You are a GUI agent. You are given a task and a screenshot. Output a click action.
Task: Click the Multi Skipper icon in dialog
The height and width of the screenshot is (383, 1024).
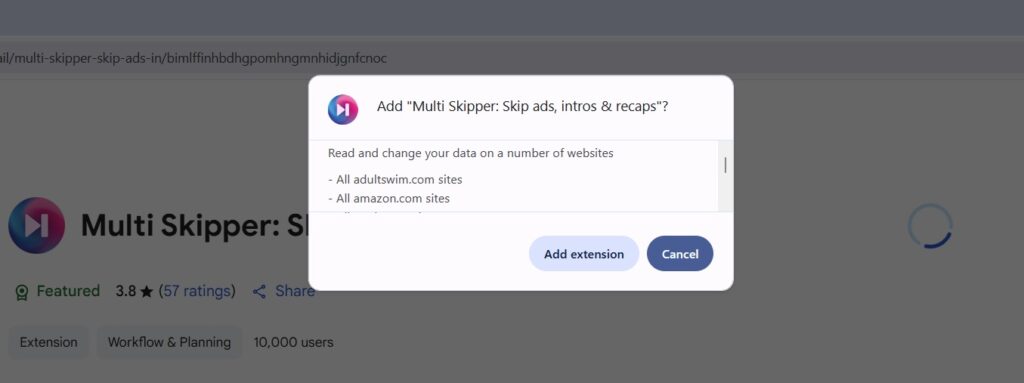(x=343, y=109)
